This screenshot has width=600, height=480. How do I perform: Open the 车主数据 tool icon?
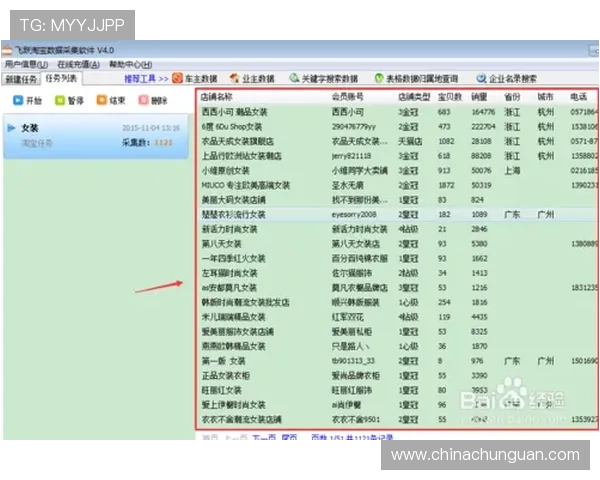(177, 78)
